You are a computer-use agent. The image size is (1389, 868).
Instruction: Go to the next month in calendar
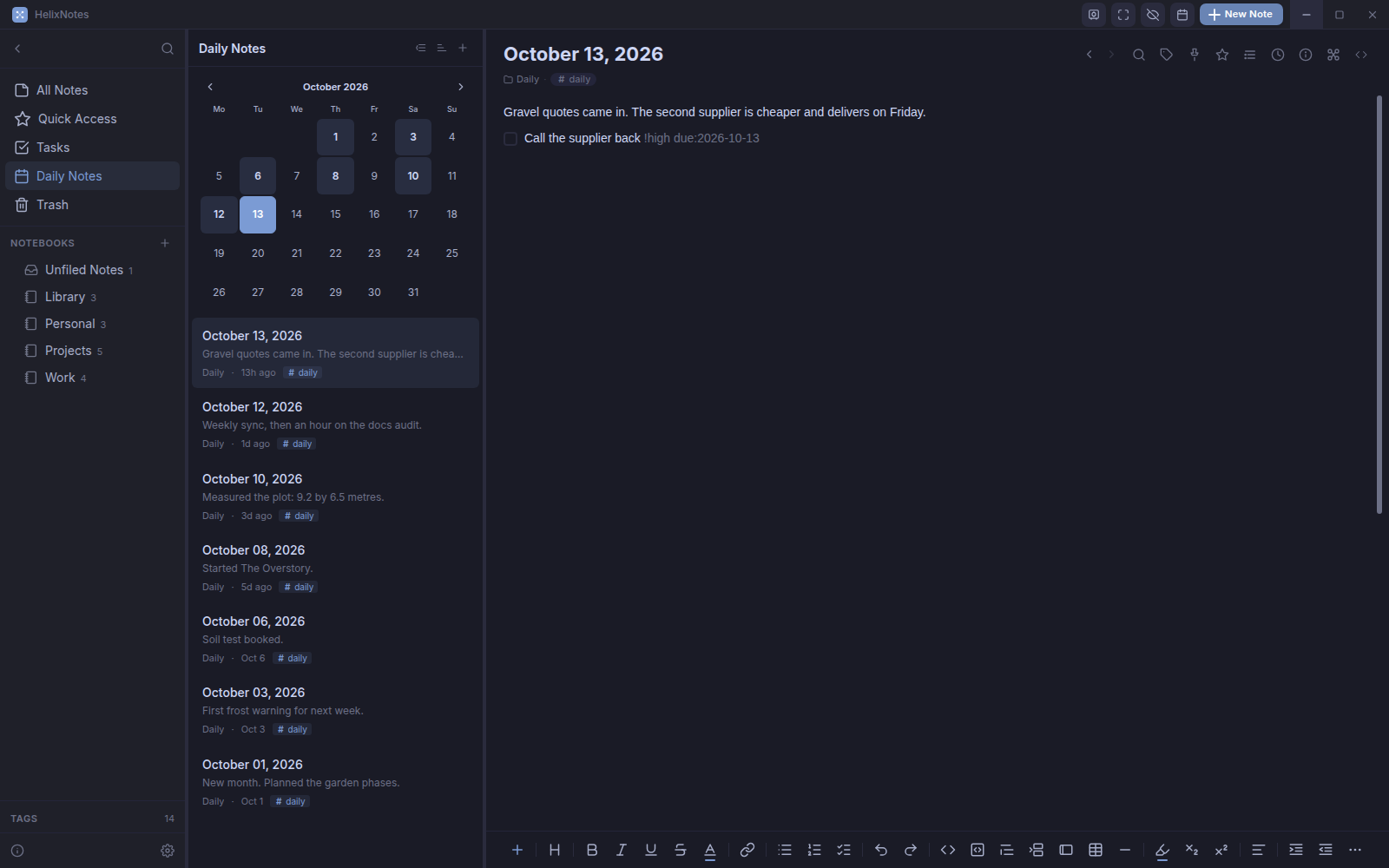point(461,87)
